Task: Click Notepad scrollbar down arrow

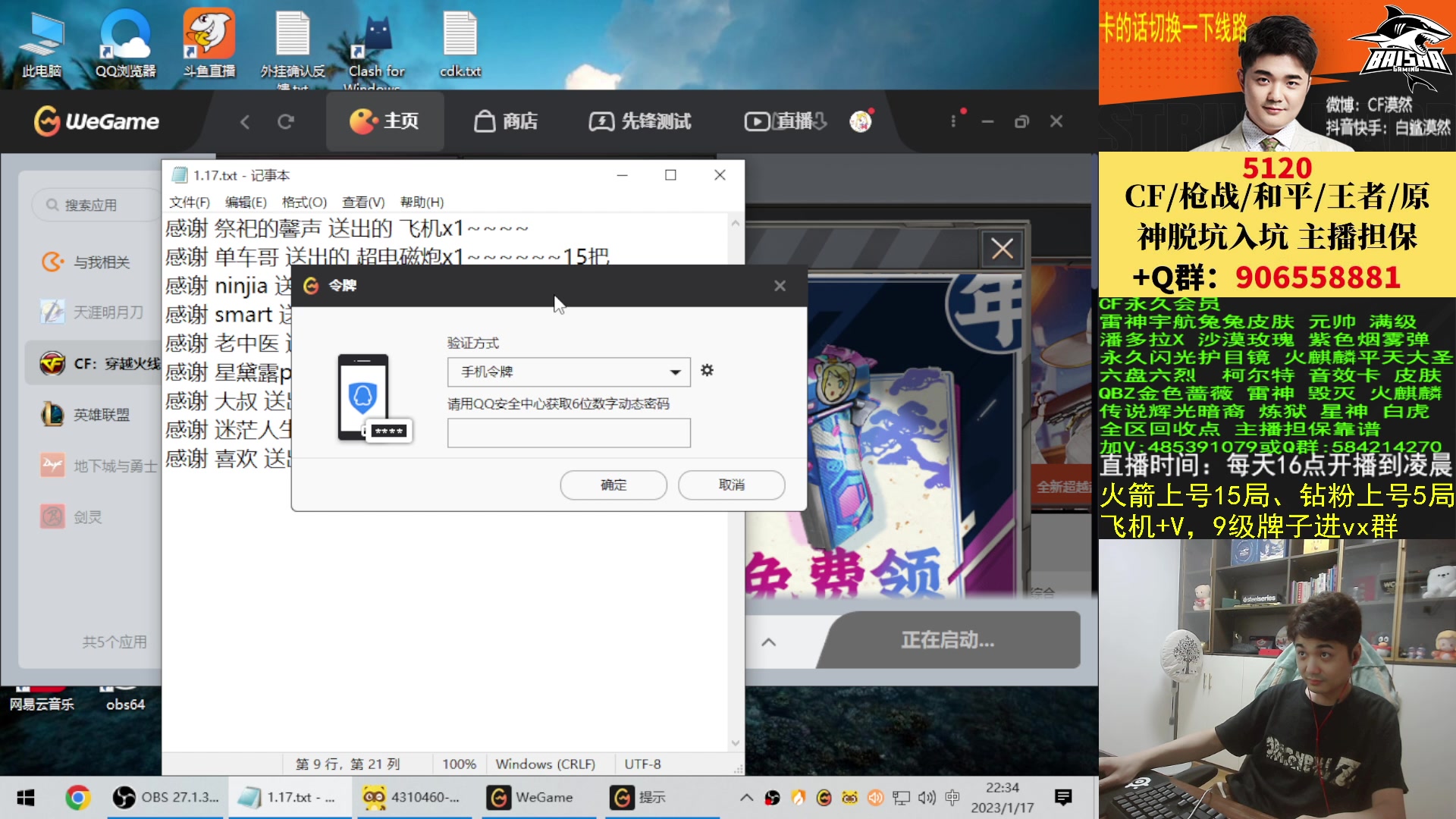Action: 735,744
